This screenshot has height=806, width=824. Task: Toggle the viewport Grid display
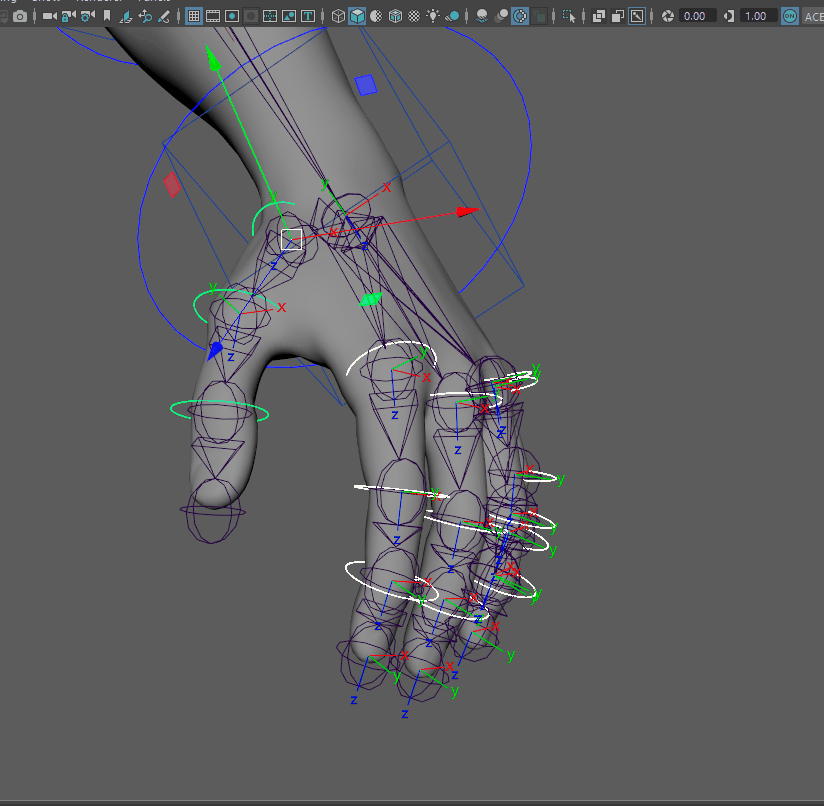click(194, 16)
